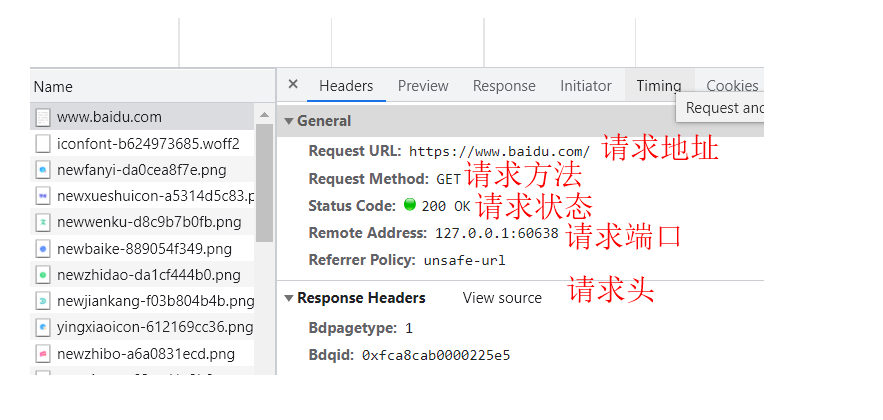The image size is (883, 420).
Task: Click the image icon of newxueshuicon
Action: pyautogui.click(x=43, y=196)
